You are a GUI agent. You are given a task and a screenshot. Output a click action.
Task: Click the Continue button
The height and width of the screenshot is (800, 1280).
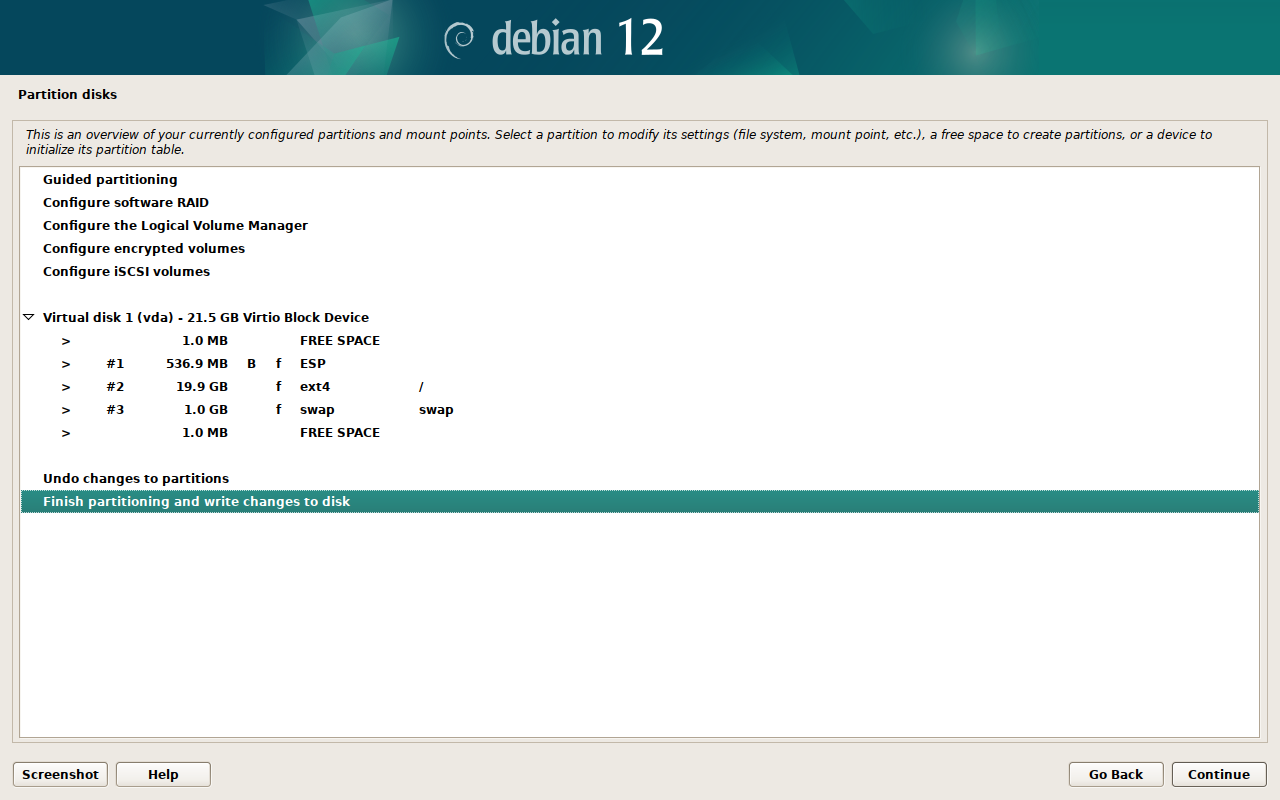(x=1219, y=774)
